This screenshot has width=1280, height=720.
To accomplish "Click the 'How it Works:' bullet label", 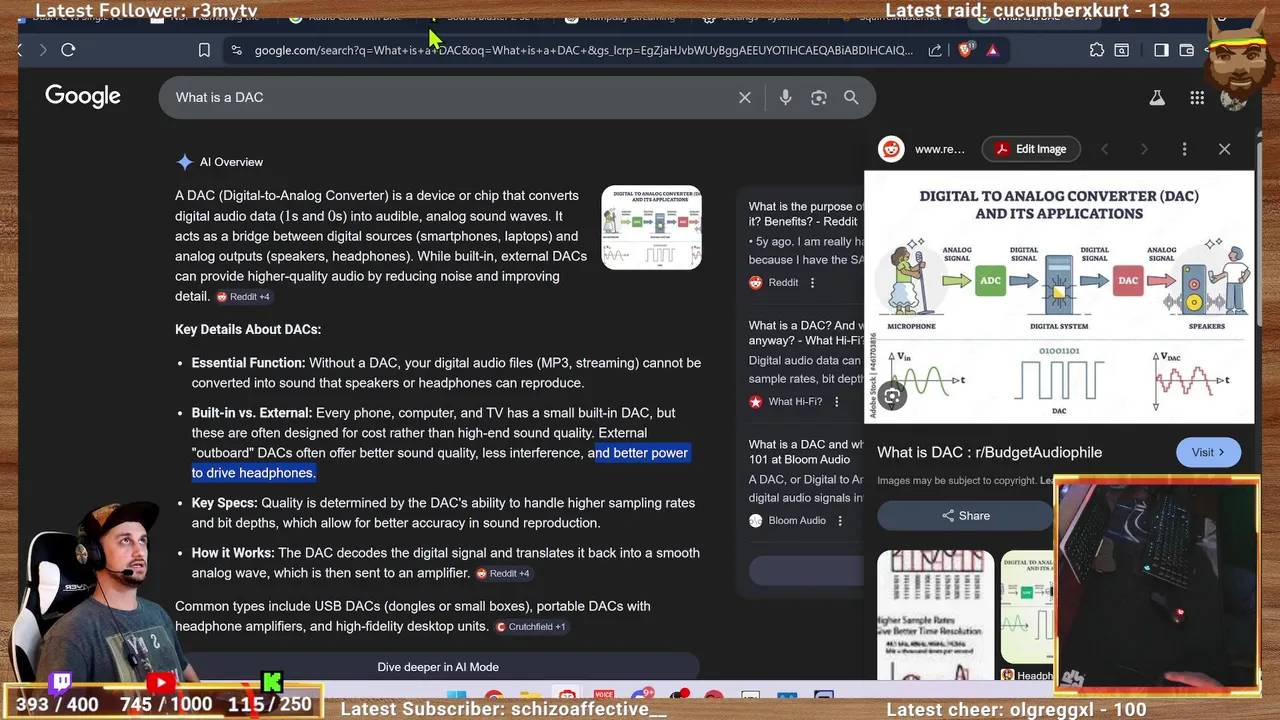I will pyautogui.click(x=233, y=553).
